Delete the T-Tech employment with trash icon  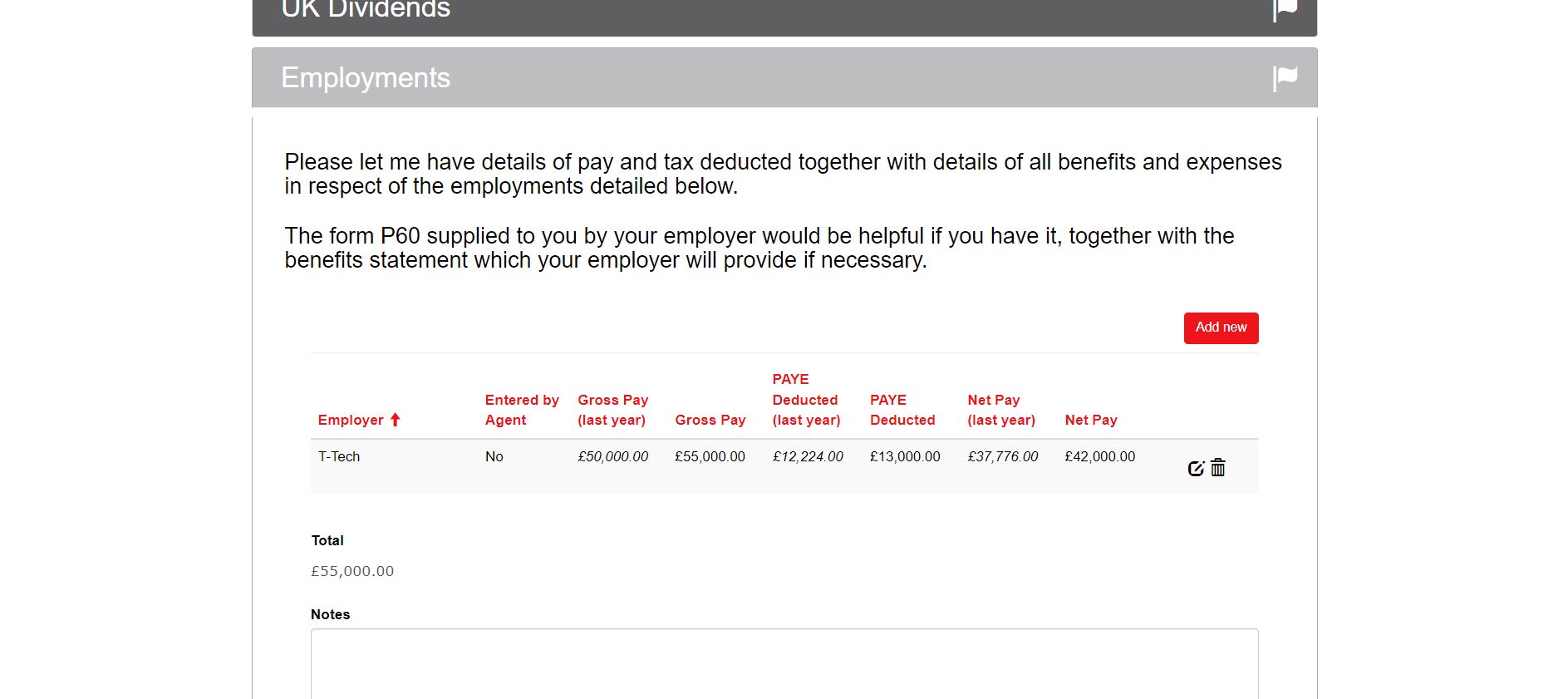click(1218, 468)
